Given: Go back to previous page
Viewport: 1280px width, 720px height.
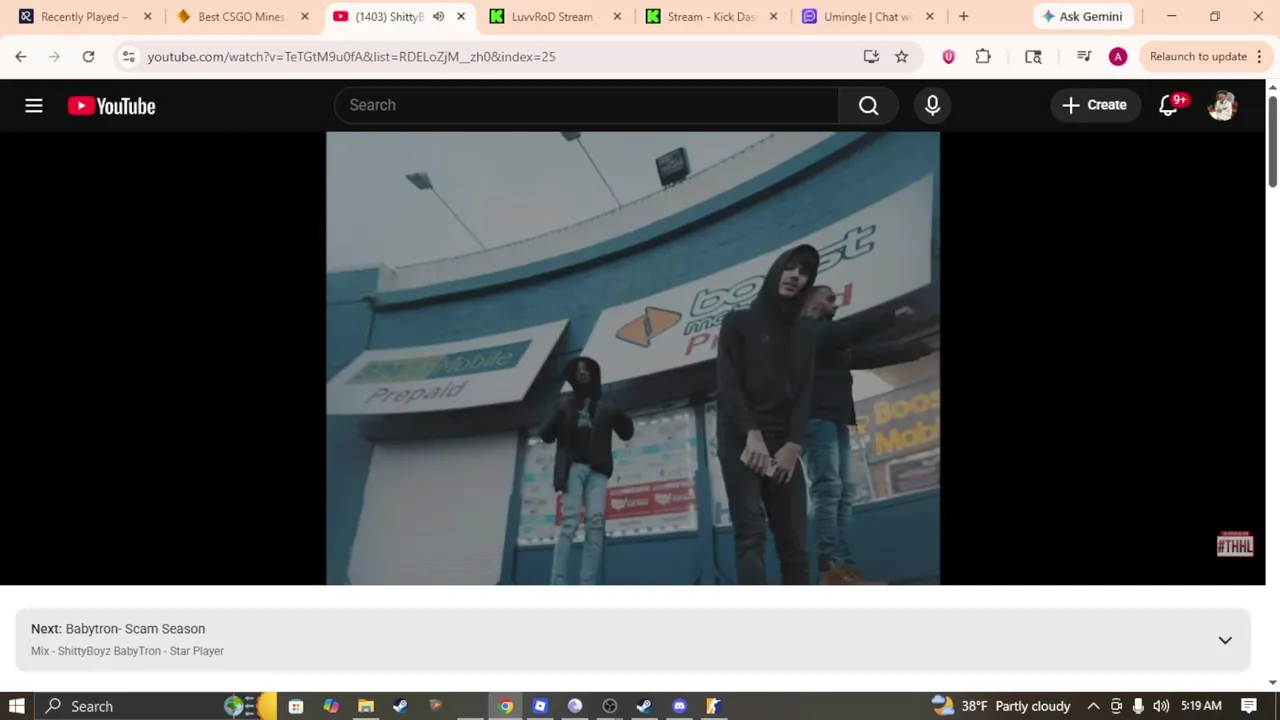Looking at the screenshot, I should pyautogui.click(x=21, y=57).
